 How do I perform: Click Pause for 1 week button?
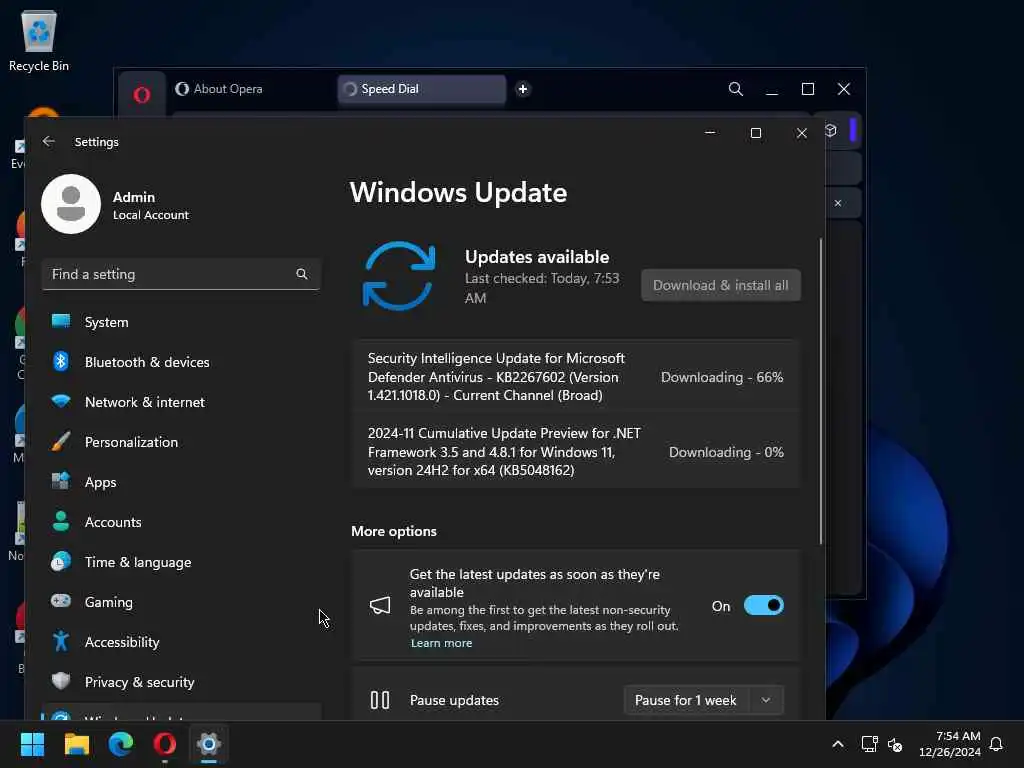click(x=686, y=700)
